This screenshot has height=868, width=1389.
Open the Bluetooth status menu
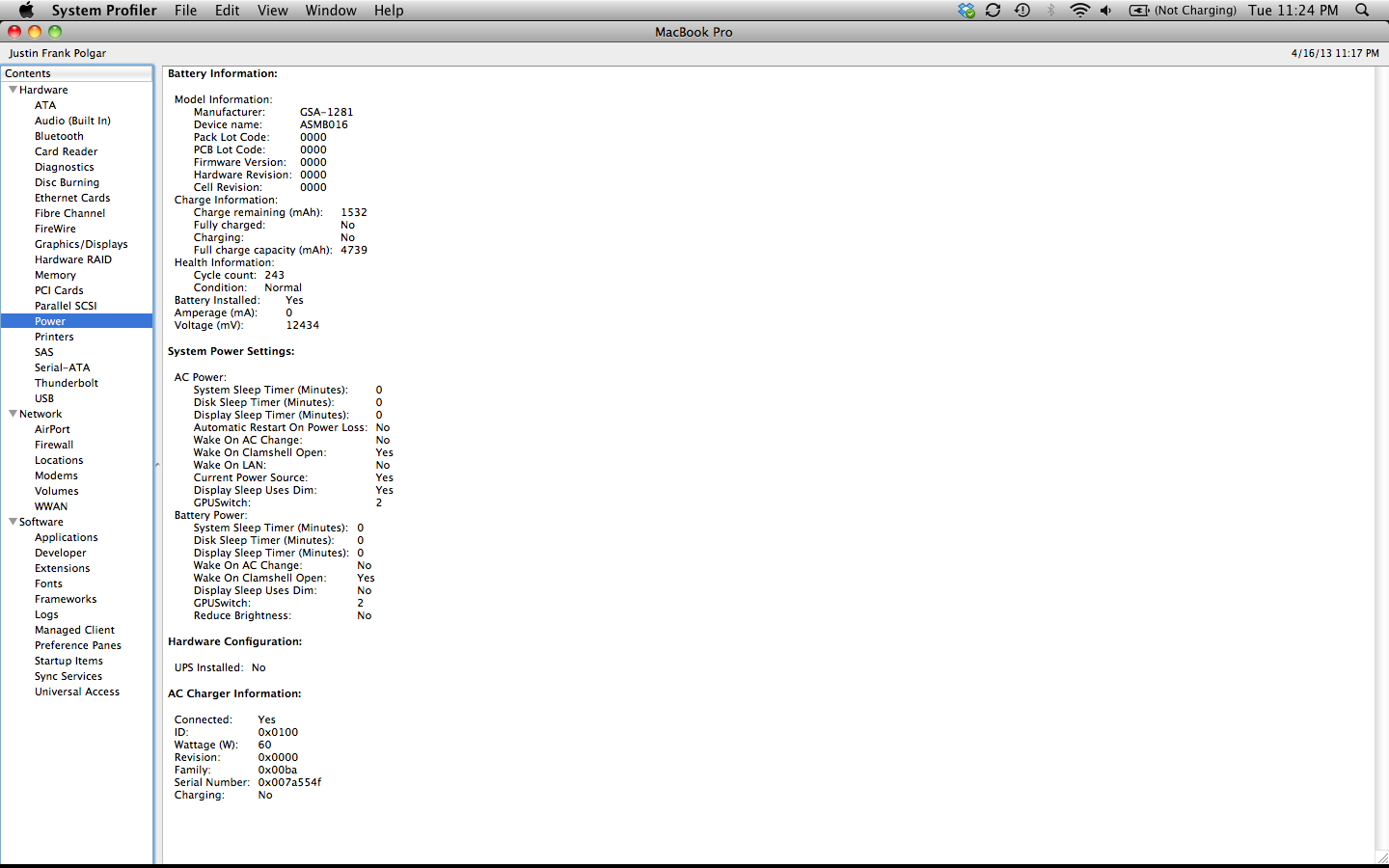point(1051,10)
